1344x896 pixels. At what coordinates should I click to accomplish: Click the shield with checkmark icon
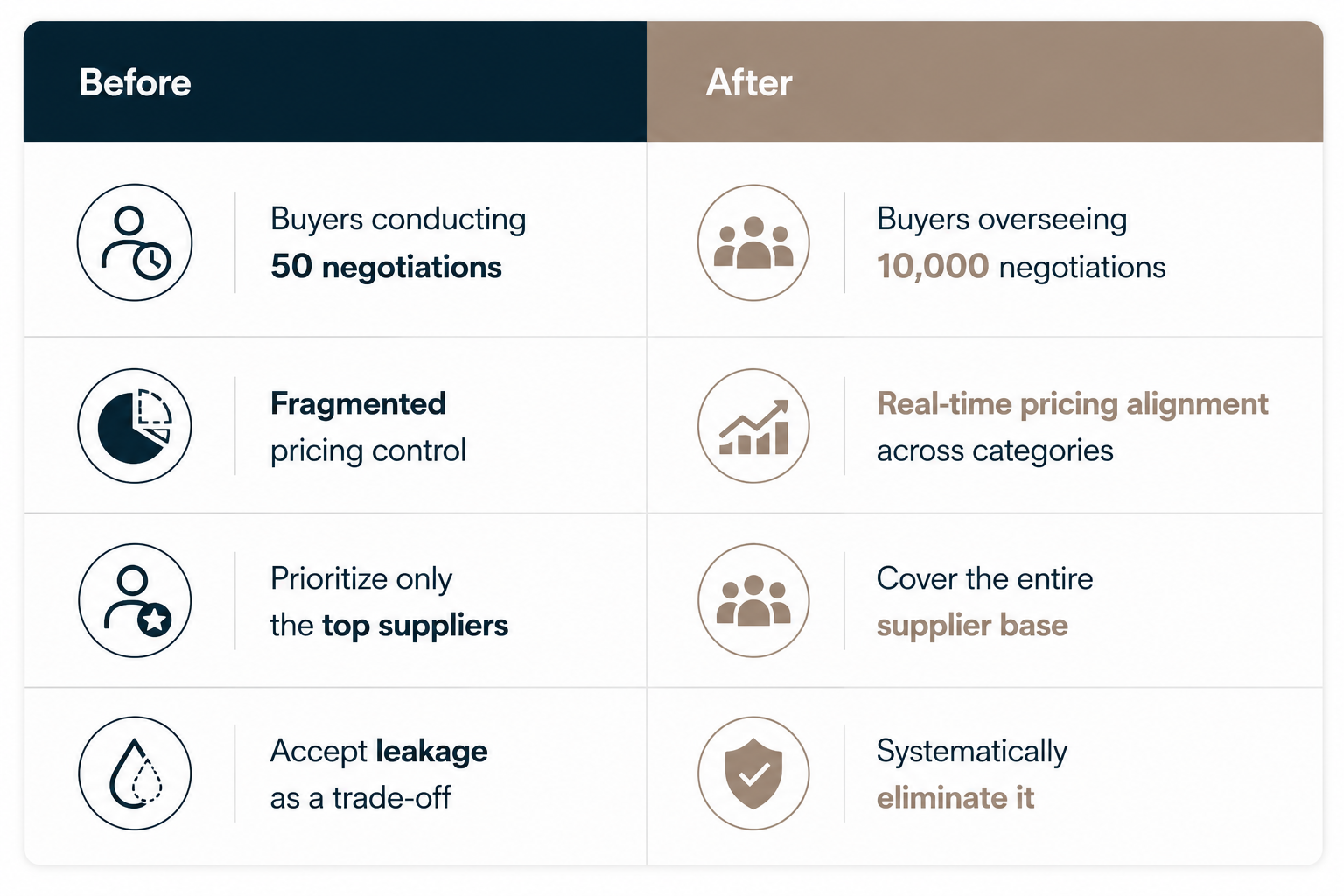point(753,773)
